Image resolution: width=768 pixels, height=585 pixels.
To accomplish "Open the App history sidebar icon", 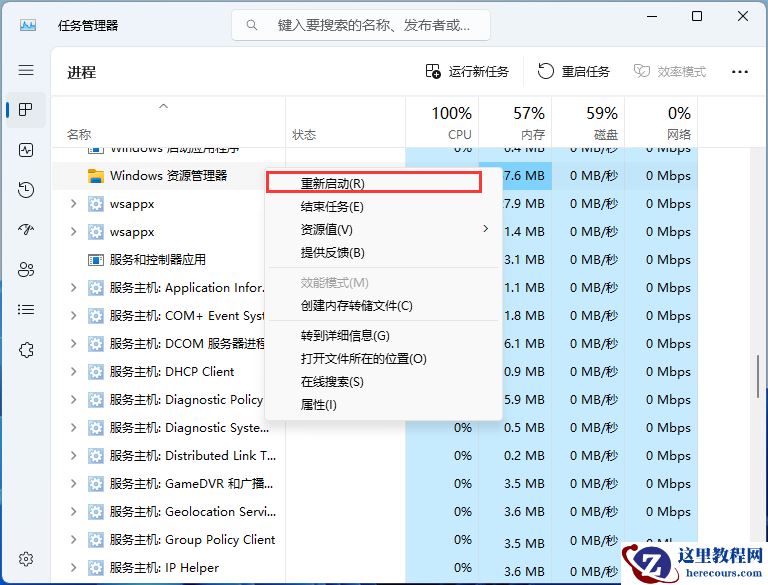I will pos(26,190).
